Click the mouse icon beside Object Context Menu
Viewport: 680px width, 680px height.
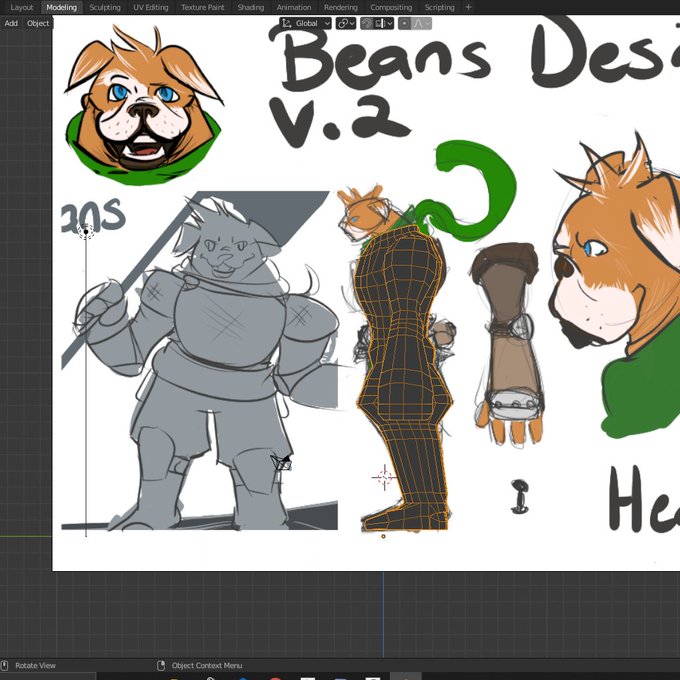161,665
